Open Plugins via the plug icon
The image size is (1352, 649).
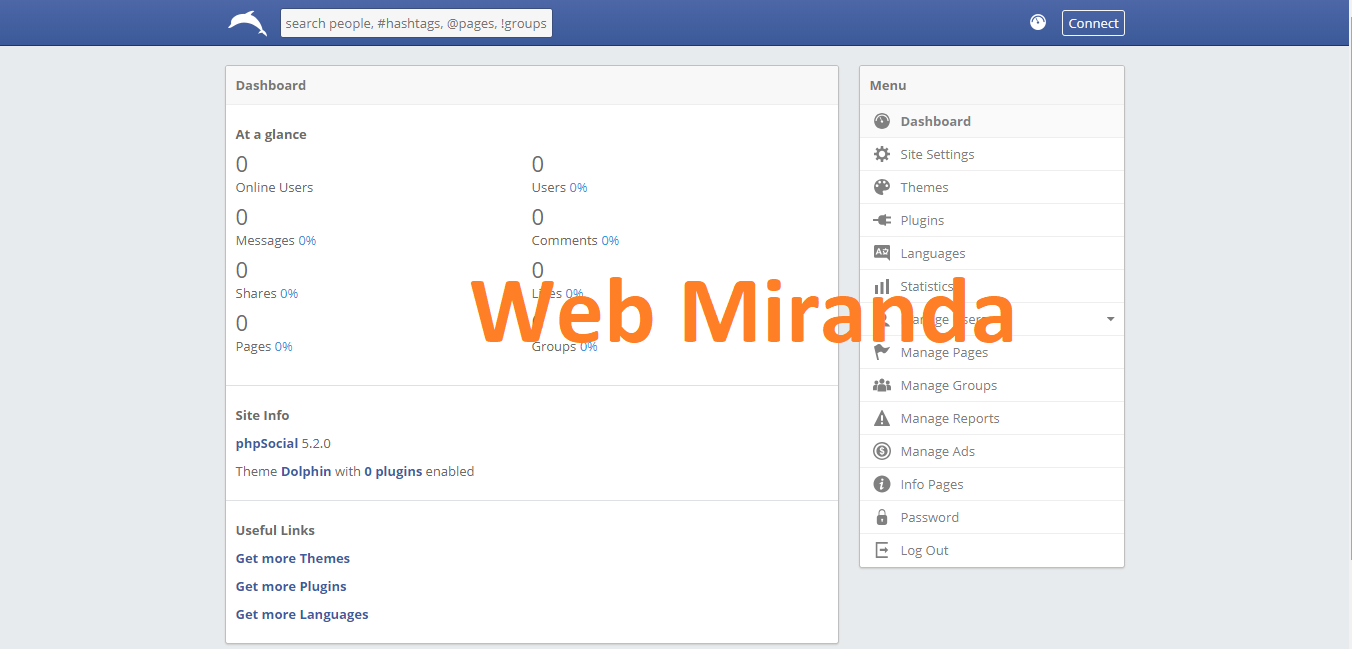click(882, 220)
